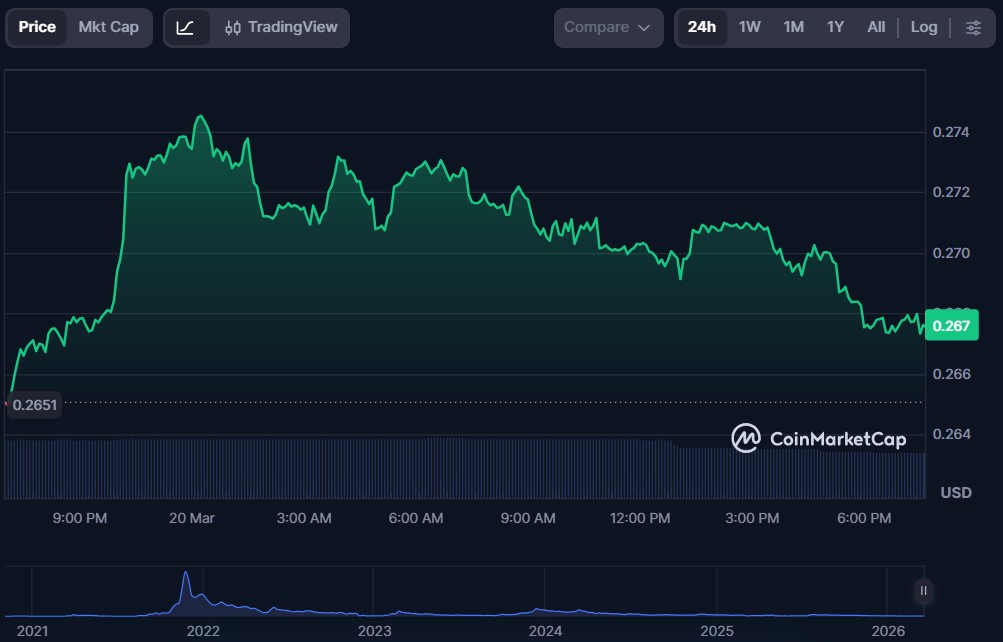
Task: Click the timeline navigator's right handle
Action: 923,591
